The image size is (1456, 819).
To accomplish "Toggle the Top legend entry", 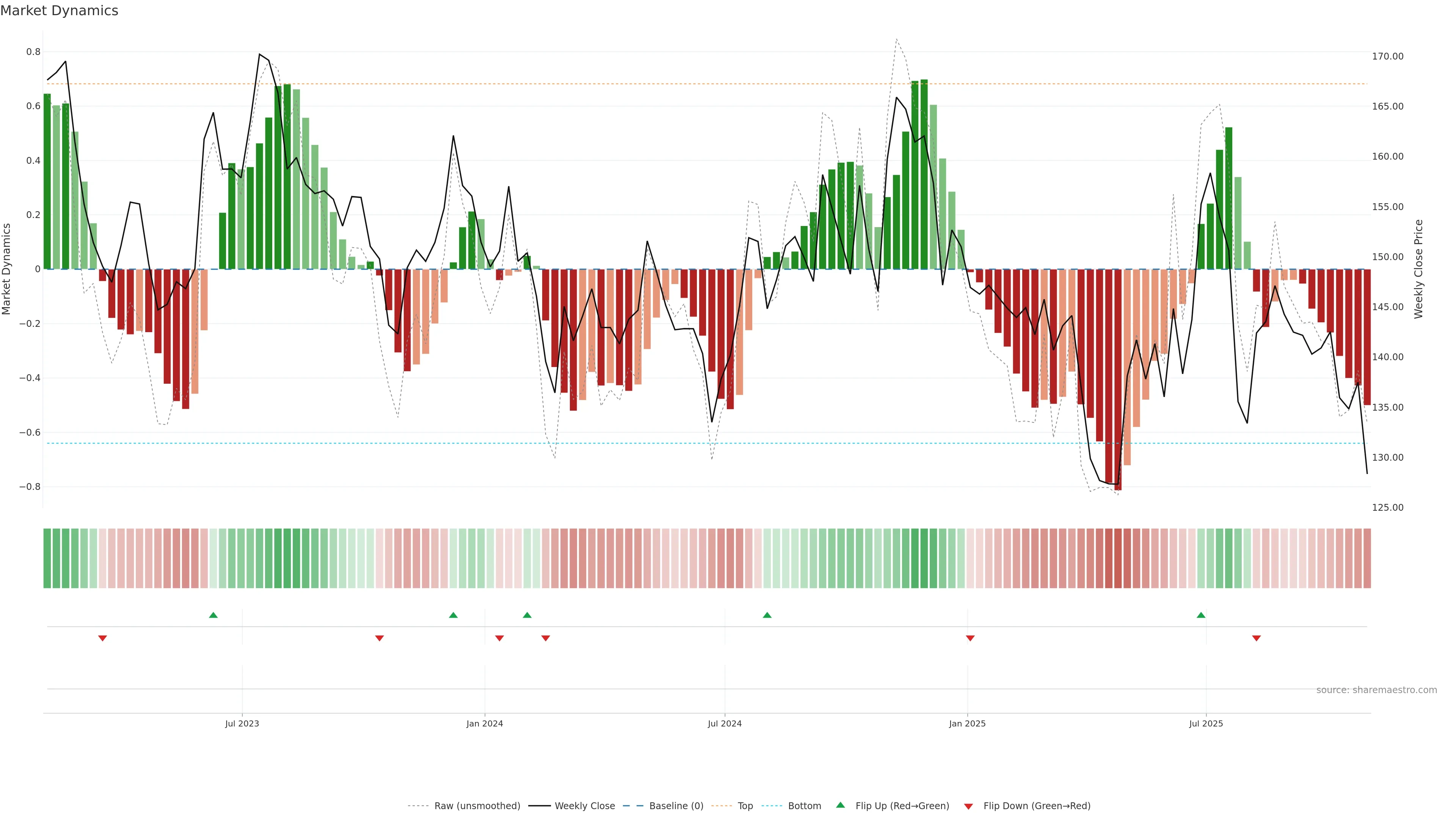I will click(x=745, y=806).
